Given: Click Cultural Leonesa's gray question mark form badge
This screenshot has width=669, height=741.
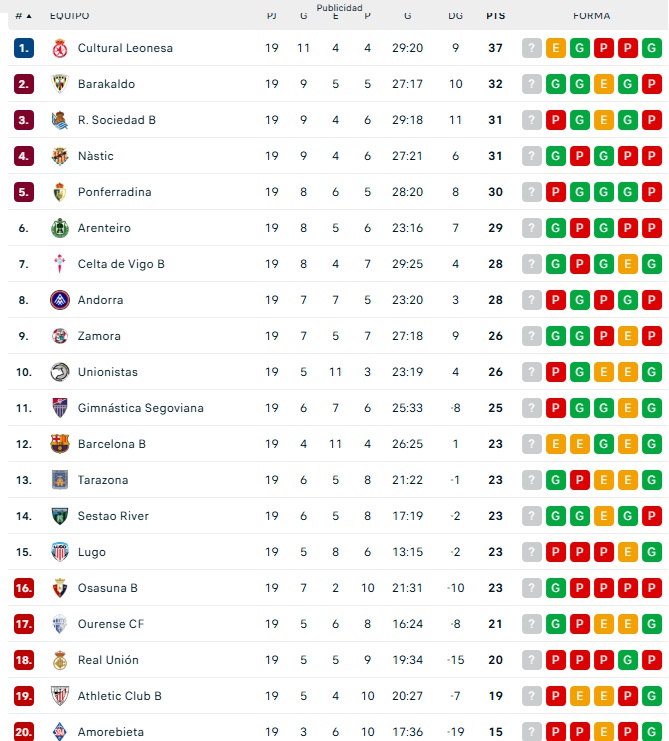Looking at the screenshot, I should point(531,48).
